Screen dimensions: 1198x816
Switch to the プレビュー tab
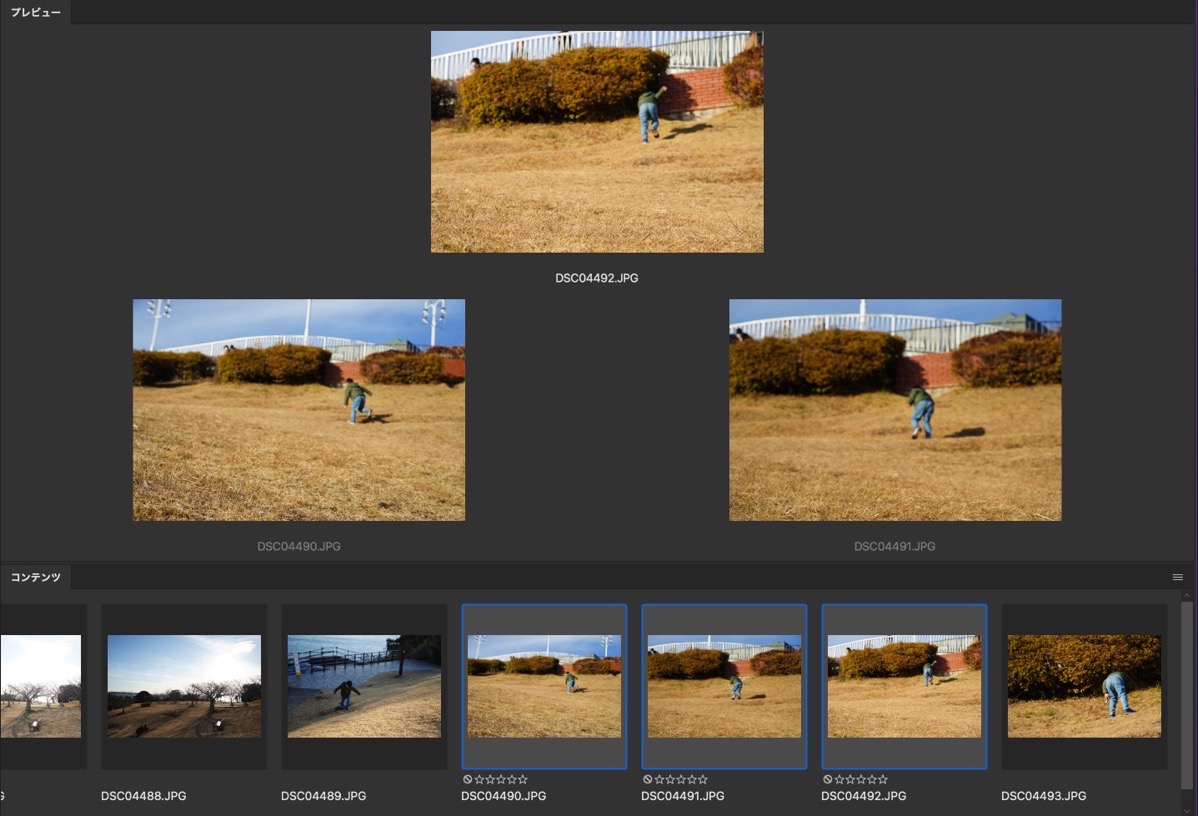tap(35, 12)
